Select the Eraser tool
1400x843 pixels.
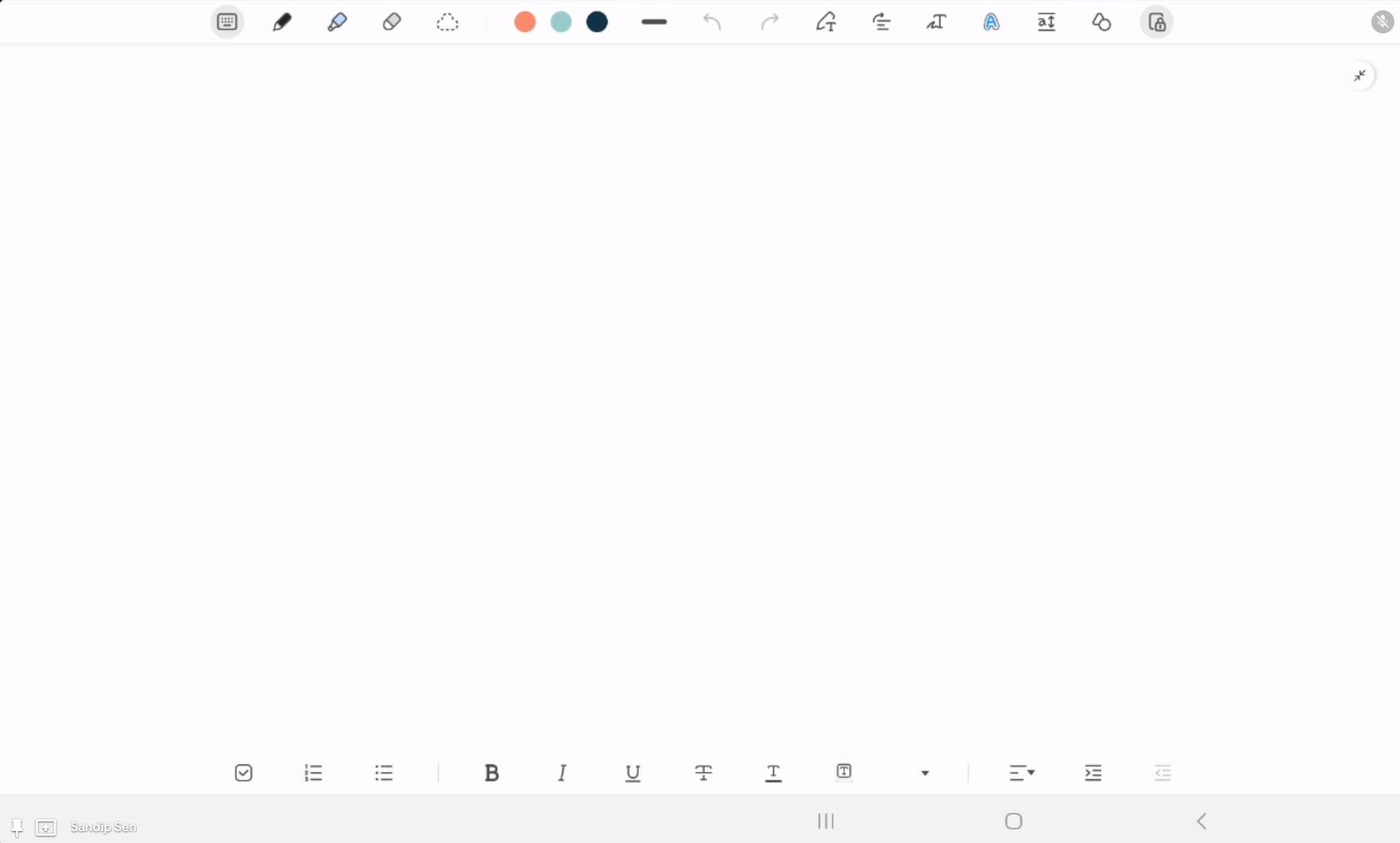tap(391, 22)
